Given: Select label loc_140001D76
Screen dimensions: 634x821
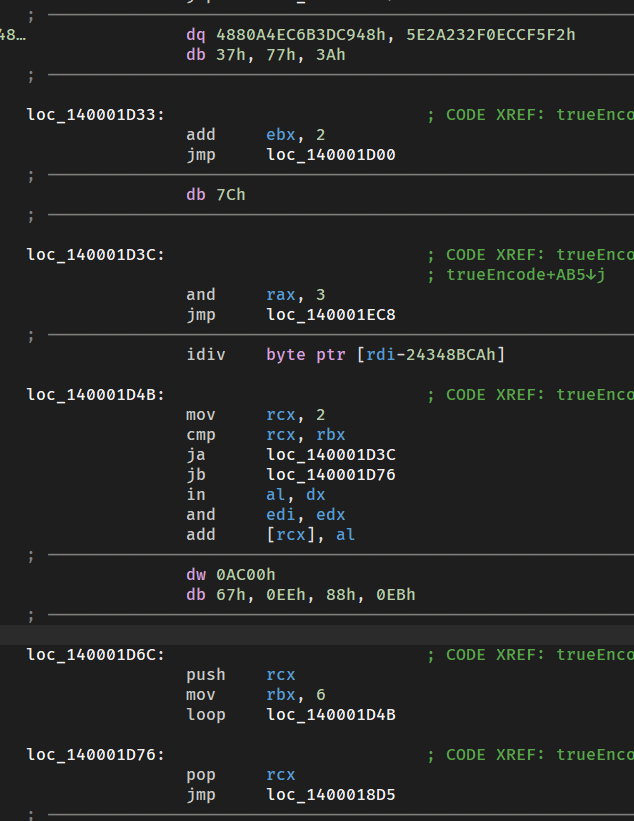Looking at the screenshot, I should pos(96,755).
